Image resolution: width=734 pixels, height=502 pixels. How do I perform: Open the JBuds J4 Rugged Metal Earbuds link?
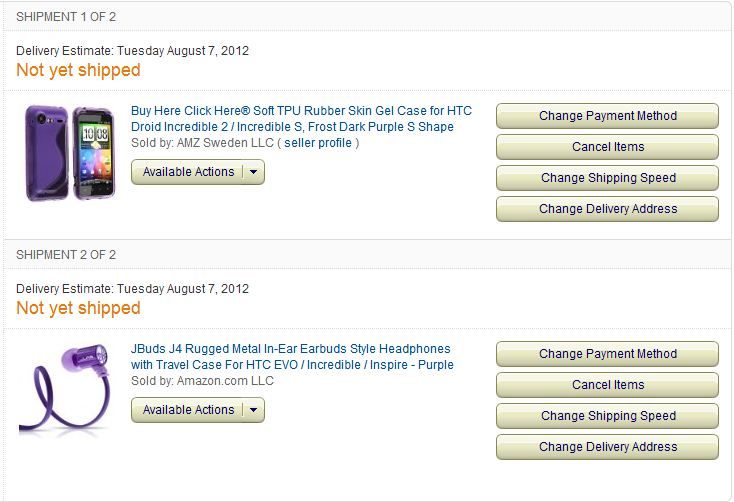point(292,349)
